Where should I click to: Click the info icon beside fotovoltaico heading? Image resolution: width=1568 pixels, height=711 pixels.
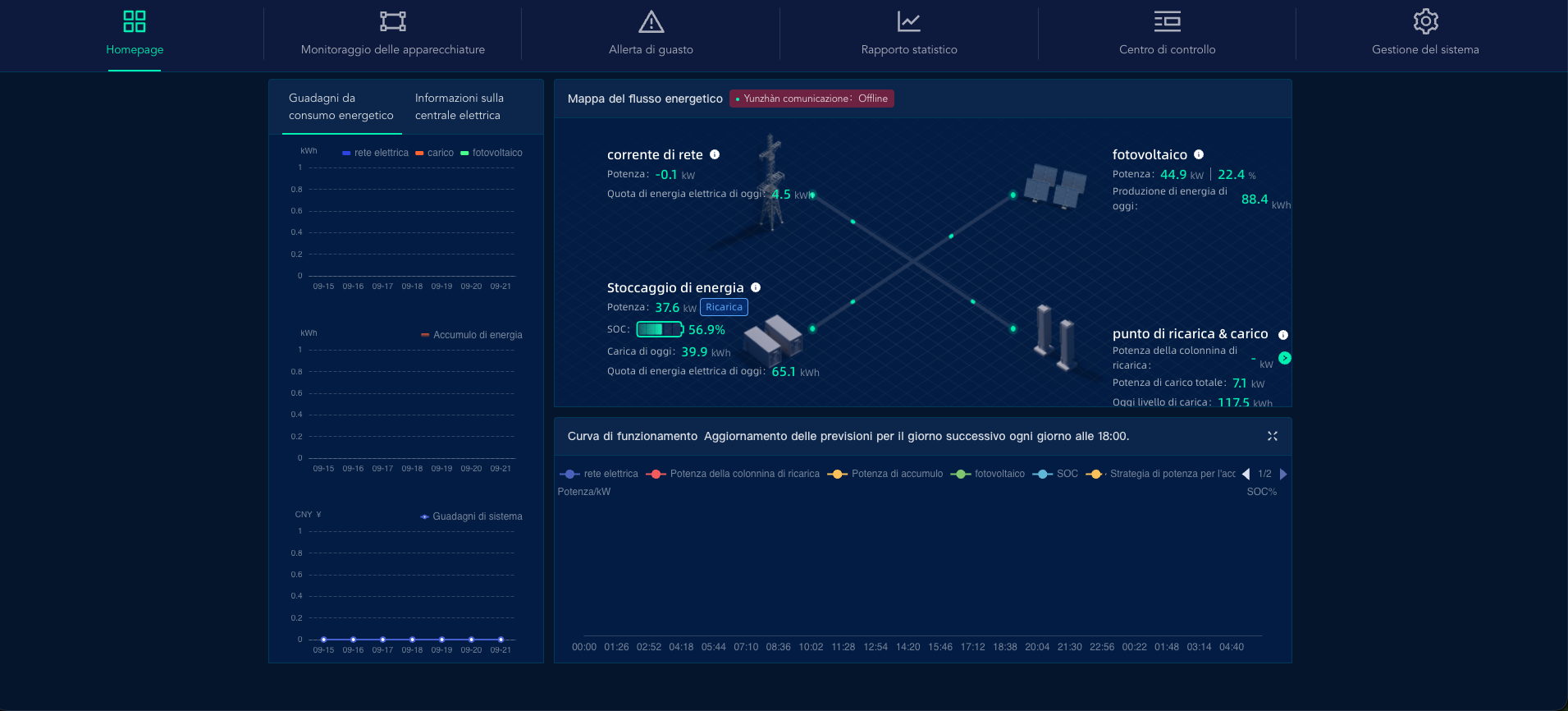coord(1199,154)
